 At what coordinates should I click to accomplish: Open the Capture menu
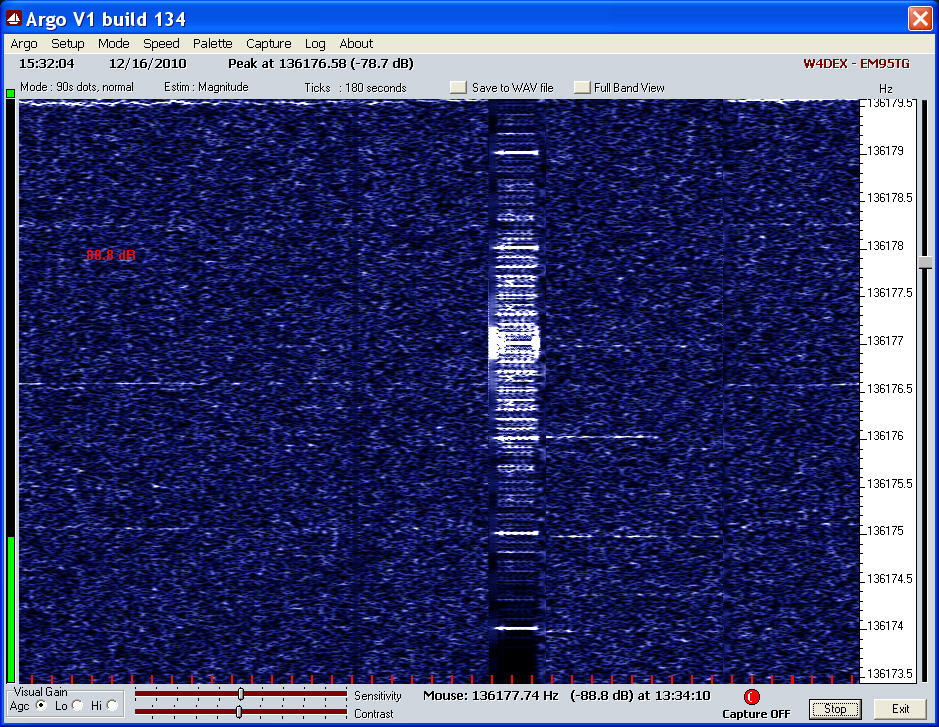(x=268, y=44)
